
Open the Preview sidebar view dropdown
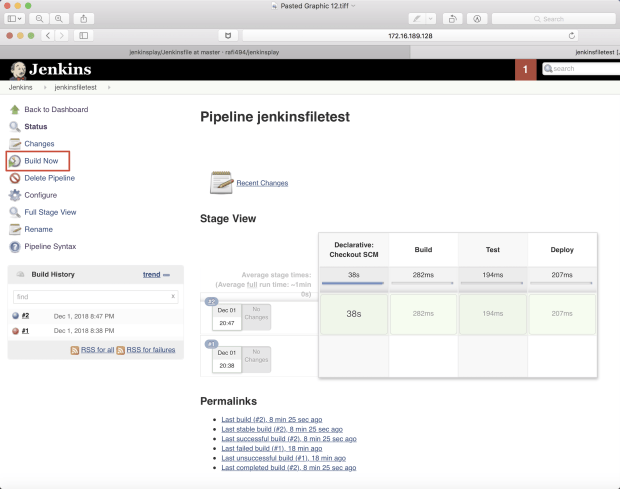pos(15,19)
